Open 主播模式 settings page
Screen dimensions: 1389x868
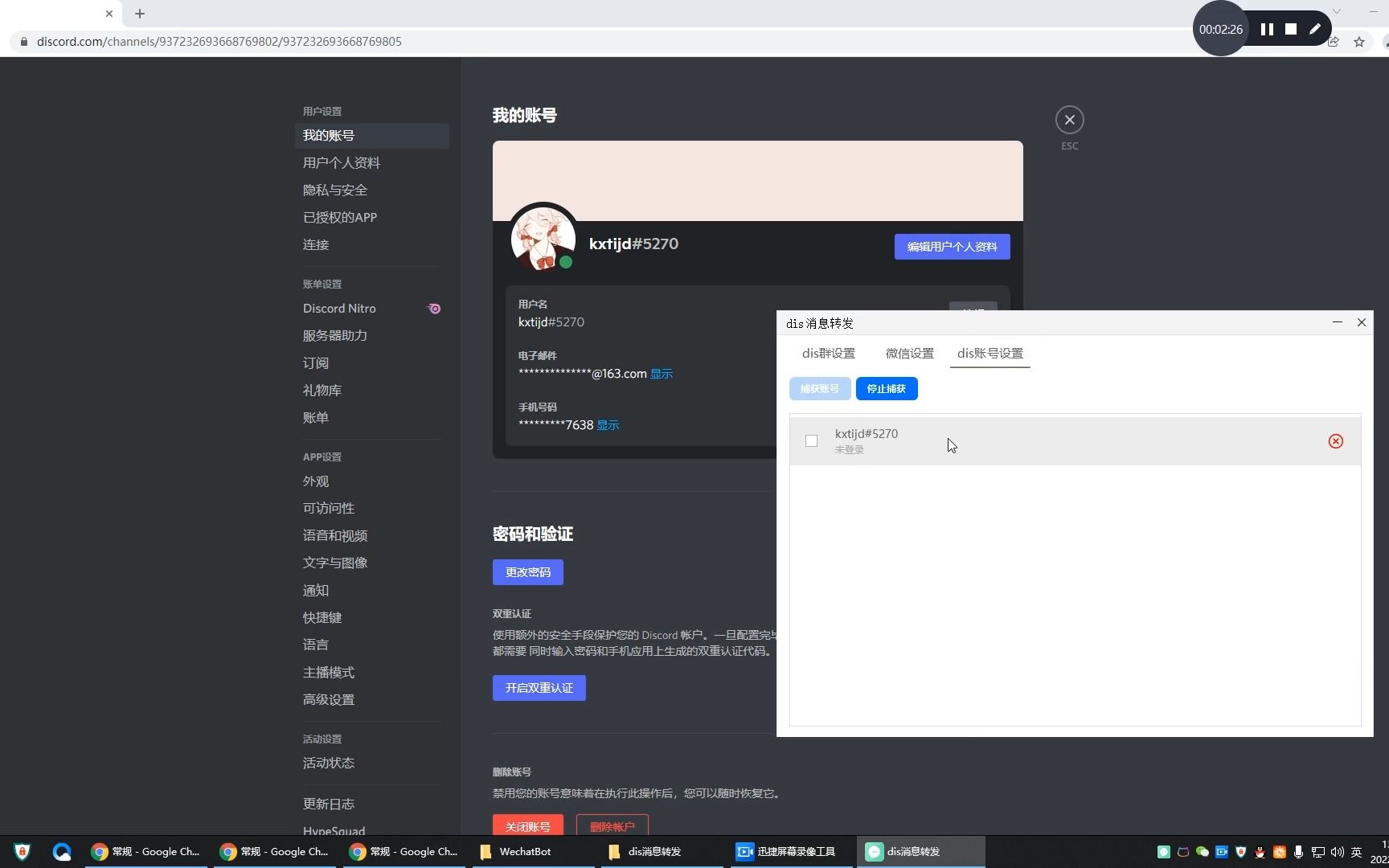[371, 673]
